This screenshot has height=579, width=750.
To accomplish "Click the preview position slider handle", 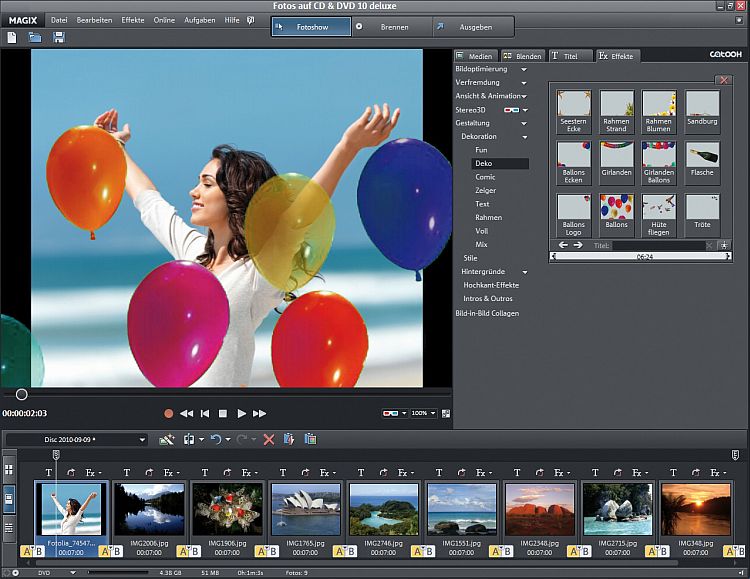I will click(22, 394).
